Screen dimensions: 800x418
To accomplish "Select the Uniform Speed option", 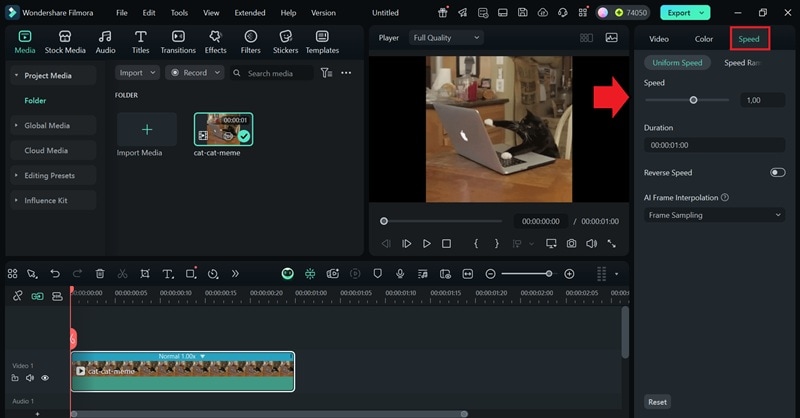I will tap(677, 63).
